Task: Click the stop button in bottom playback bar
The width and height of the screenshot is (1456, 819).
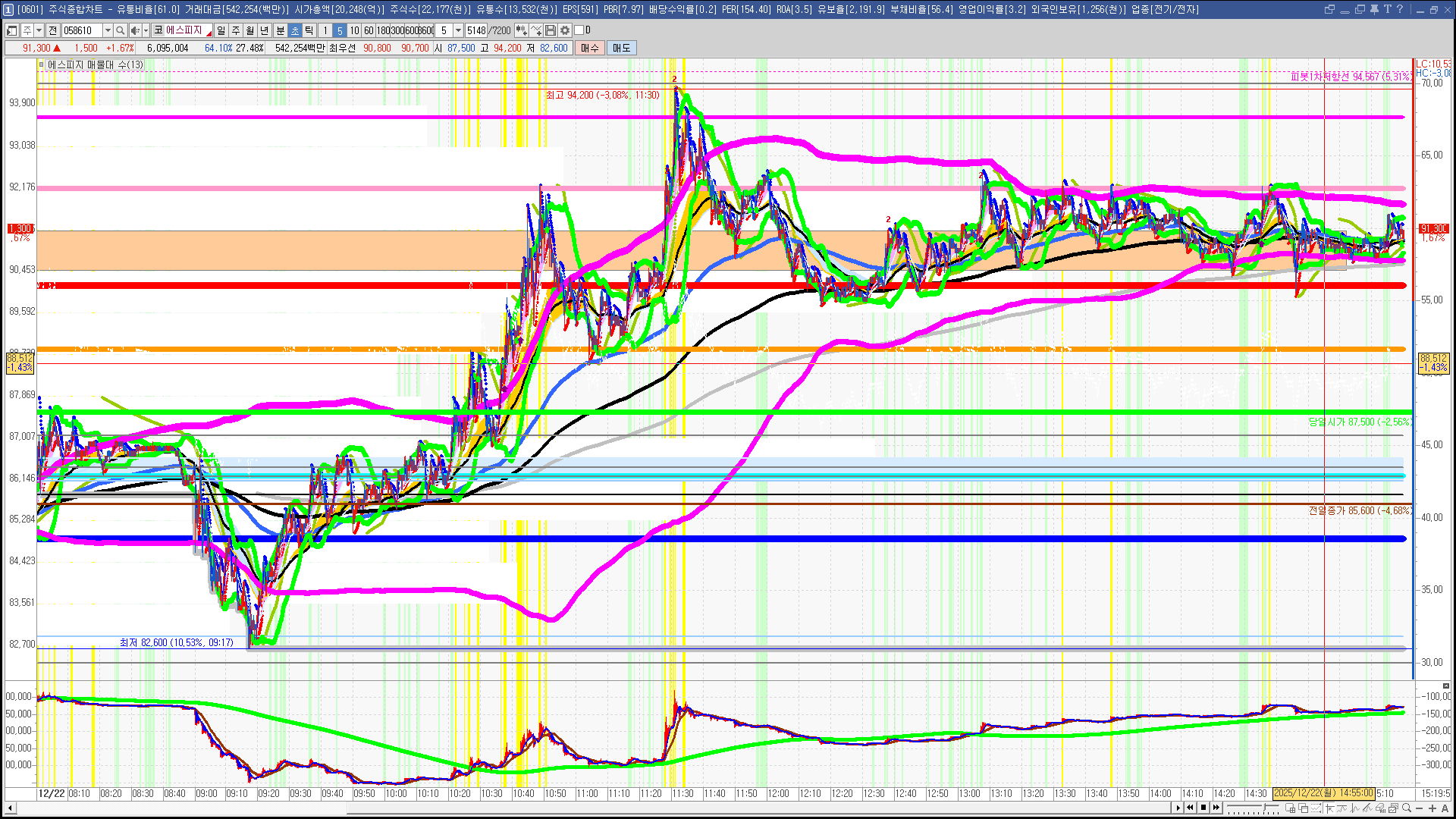Action: point(1203,808)
